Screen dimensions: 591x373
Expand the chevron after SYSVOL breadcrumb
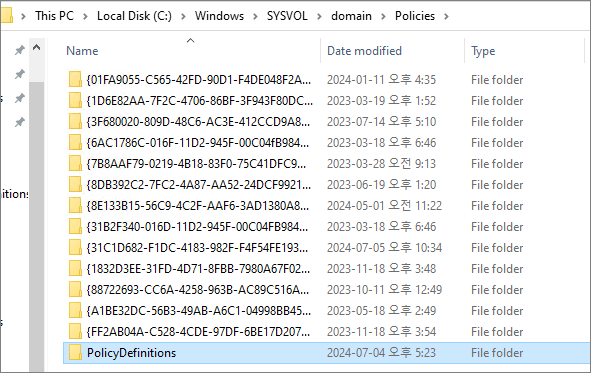point(319,16)
